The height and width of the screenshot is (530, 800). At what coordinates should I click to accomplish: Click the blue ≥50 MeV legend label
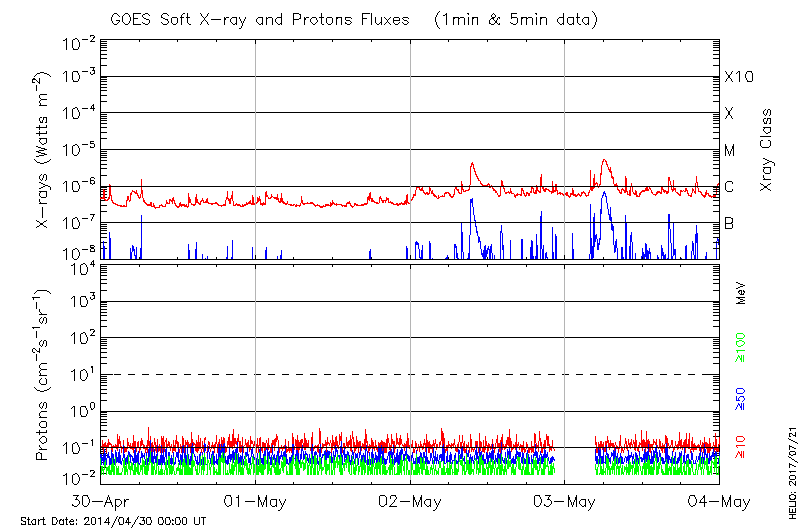coord(742,398)
